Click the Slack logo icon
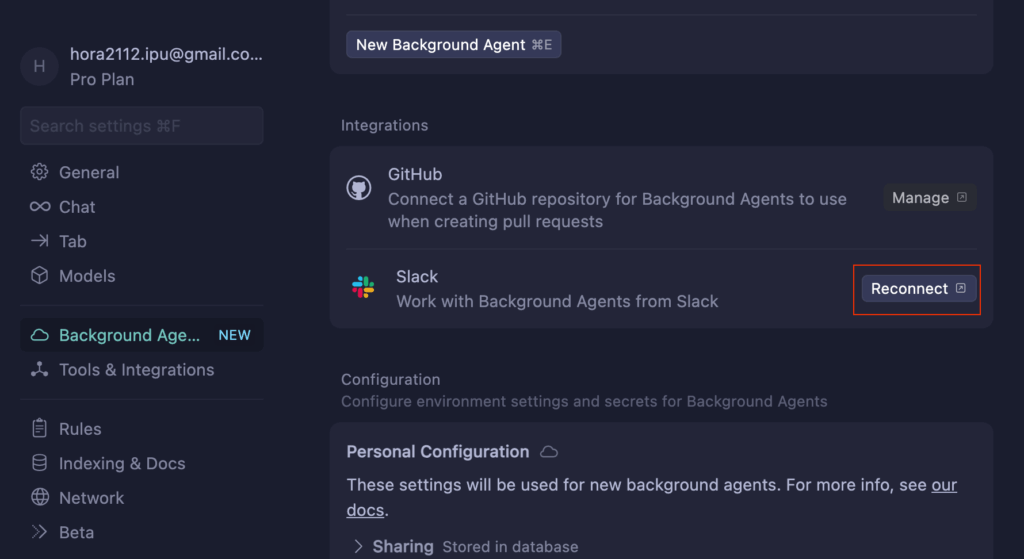 (363, 287)
